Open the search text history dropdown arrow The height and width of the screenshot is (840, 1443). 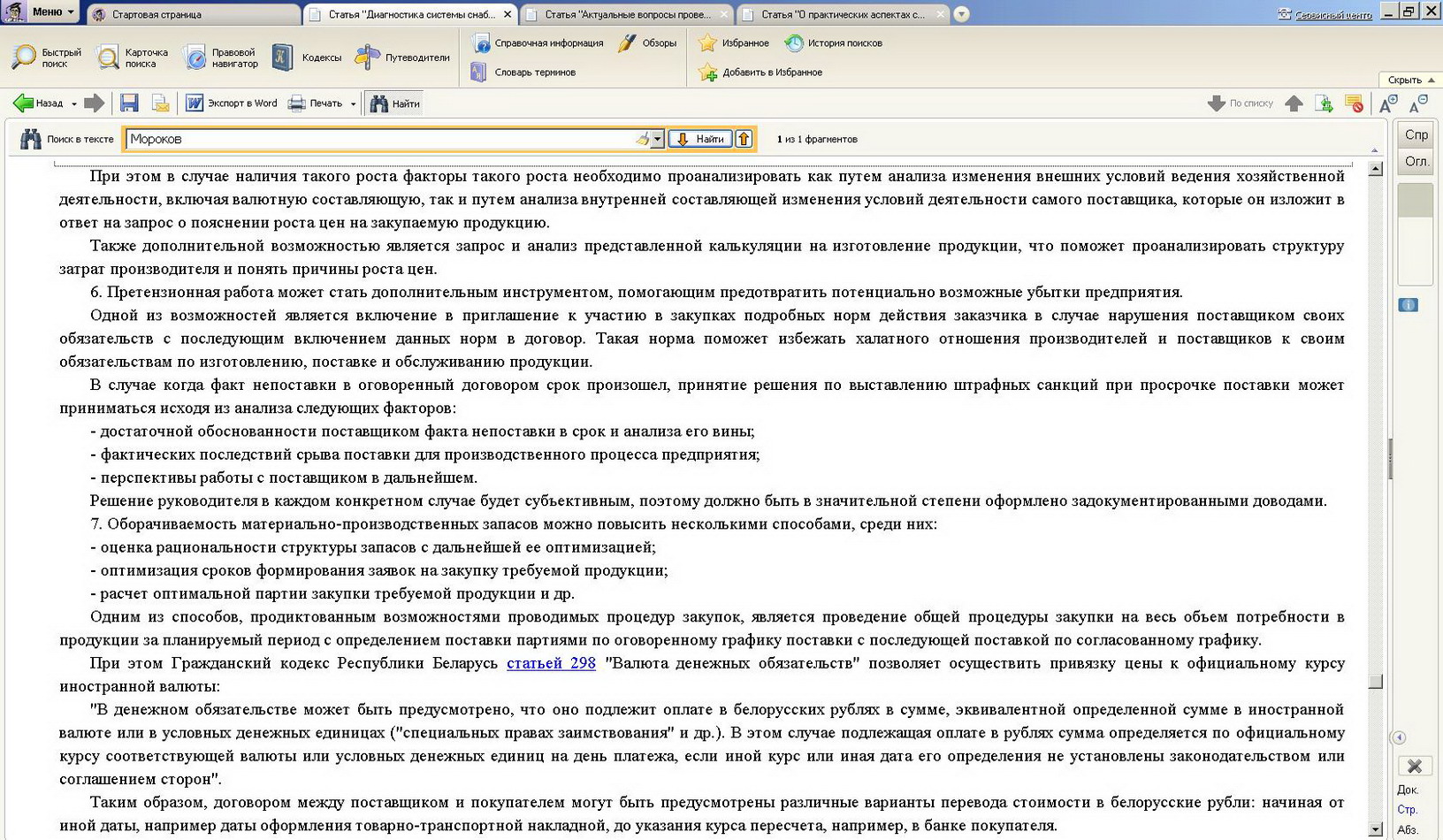pyautogui.click(x=657, y=139)
